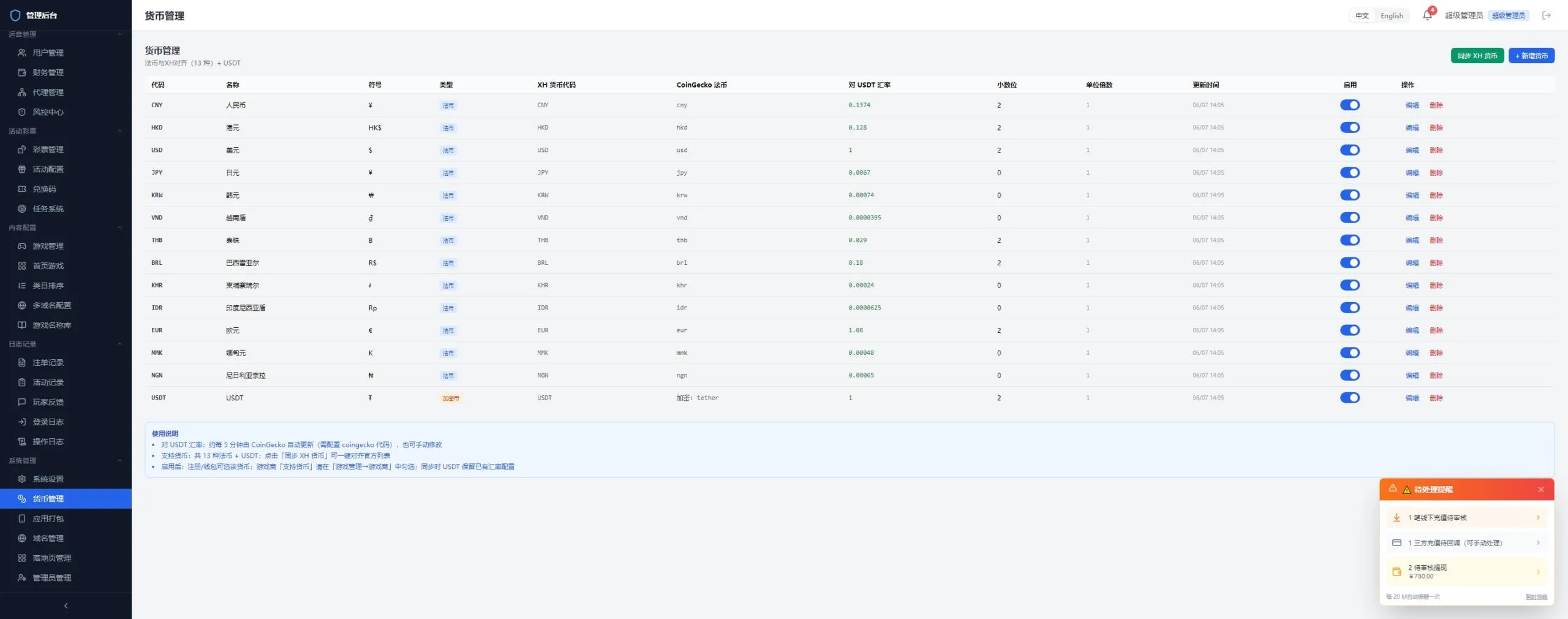Select 落地页管理 in the sidebar
The width and height of the screenshot is (1568, 619).
[66, 558]
